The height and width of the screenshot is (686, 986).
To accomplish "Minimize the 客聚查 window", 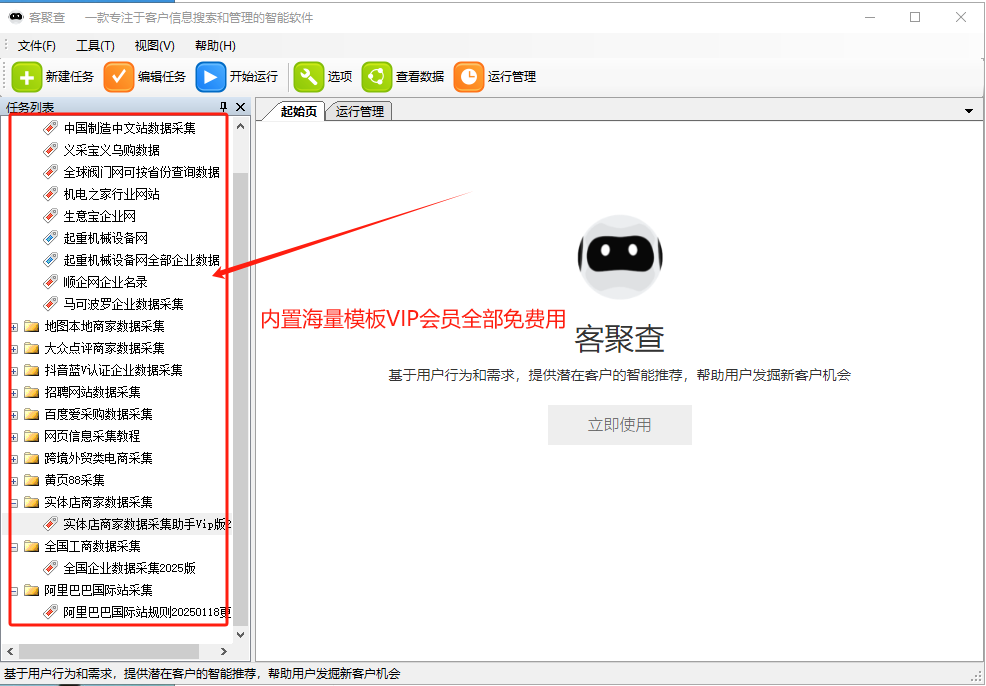I will 870,17.
